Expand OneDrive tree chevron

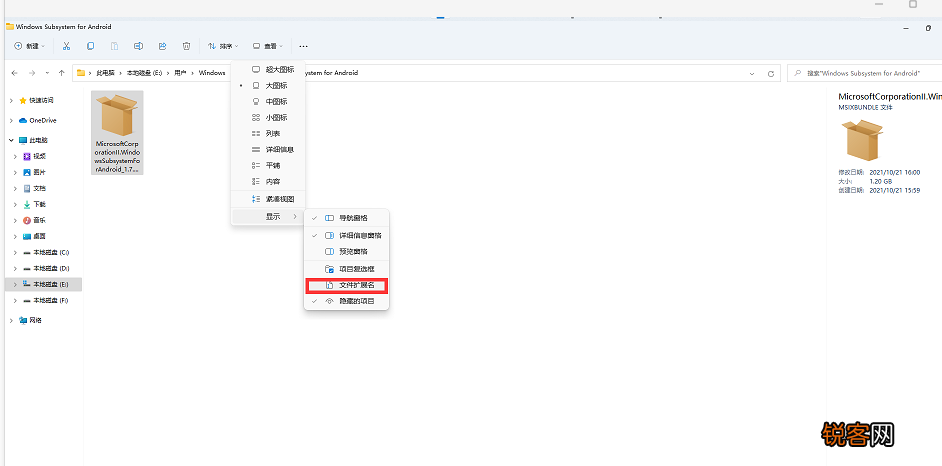(x=11, y=120)
